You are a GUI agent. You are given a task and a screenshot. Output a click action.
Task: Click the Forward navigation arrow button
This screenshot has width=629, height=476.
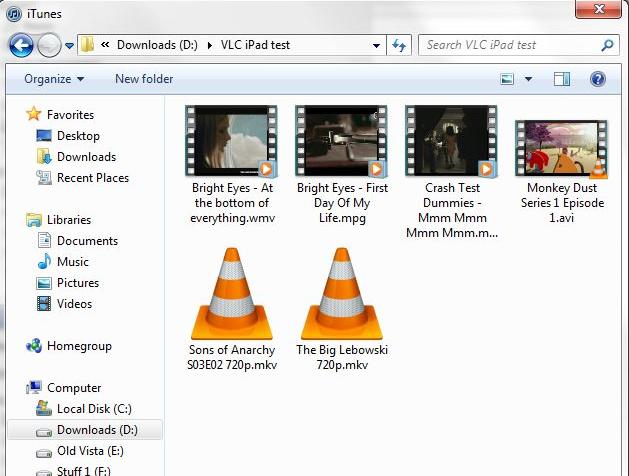pyautogui.click(x=49, y=45)
